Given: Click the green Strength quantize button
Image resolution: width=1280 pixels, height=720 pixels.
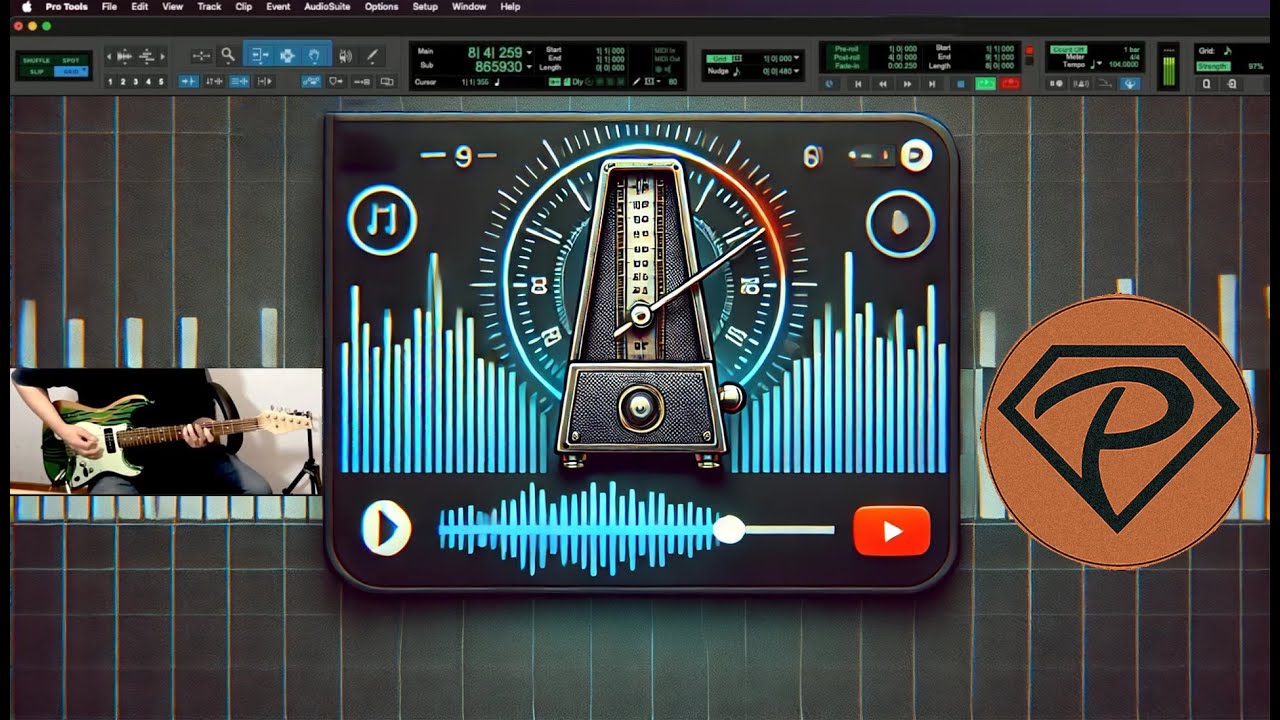Looking at the screenshot, I should point(1212,66).
